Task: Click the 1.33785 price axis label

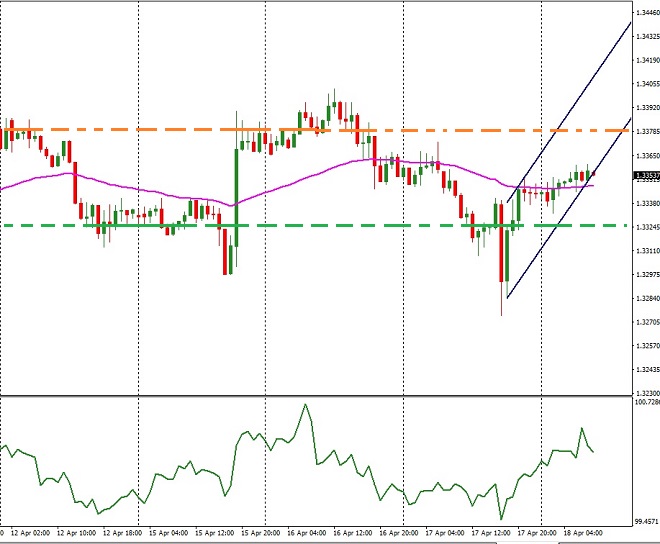Action: point(648,132)
